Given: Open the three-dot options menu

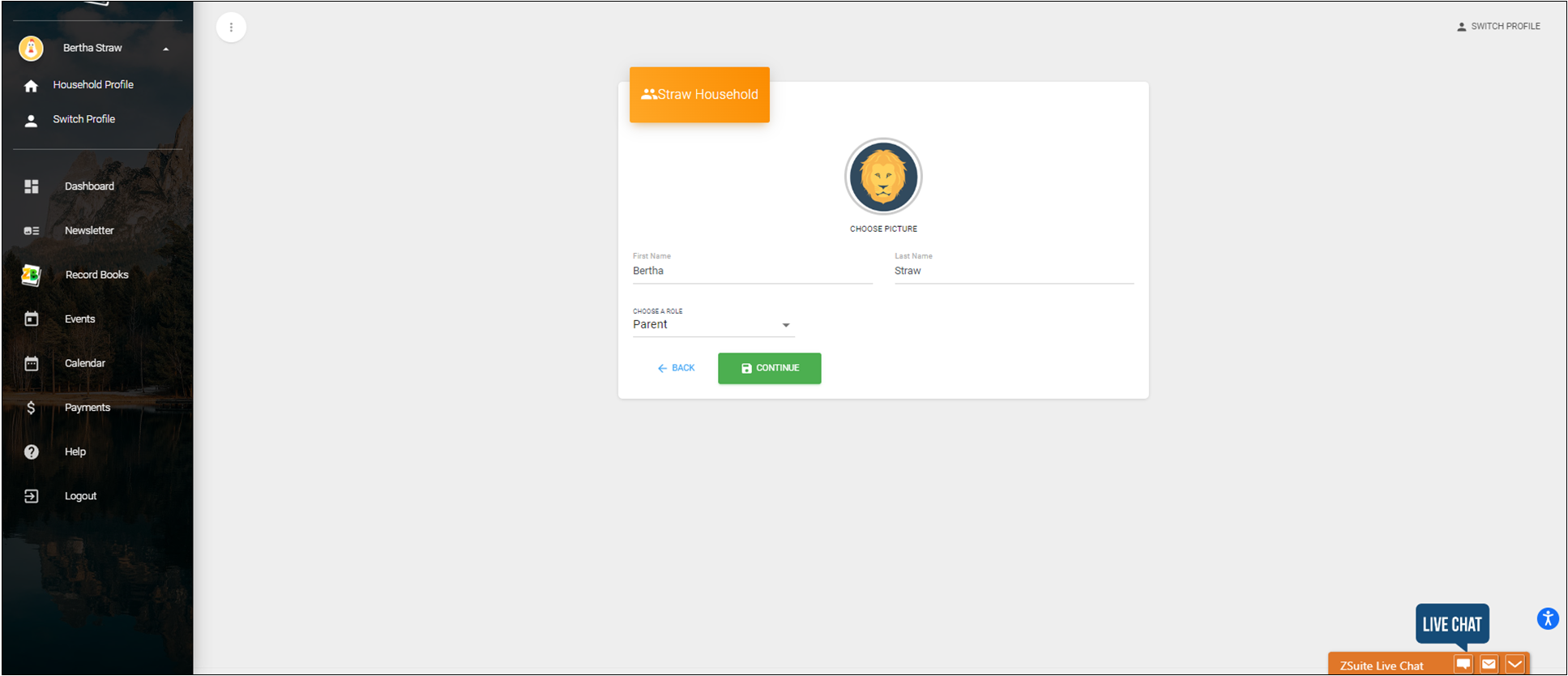Looking at the screenshot, I should pos(231,28).
